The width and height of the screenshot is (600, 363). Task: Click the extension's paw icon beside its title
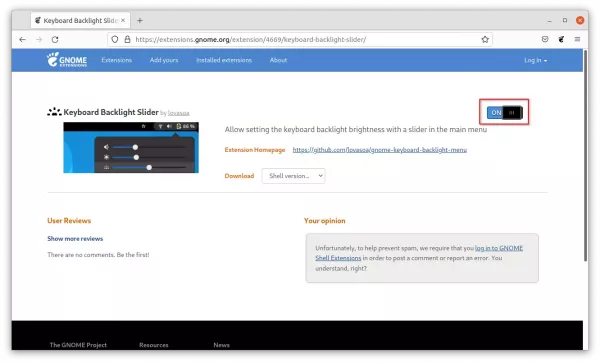tap(54, 112)
